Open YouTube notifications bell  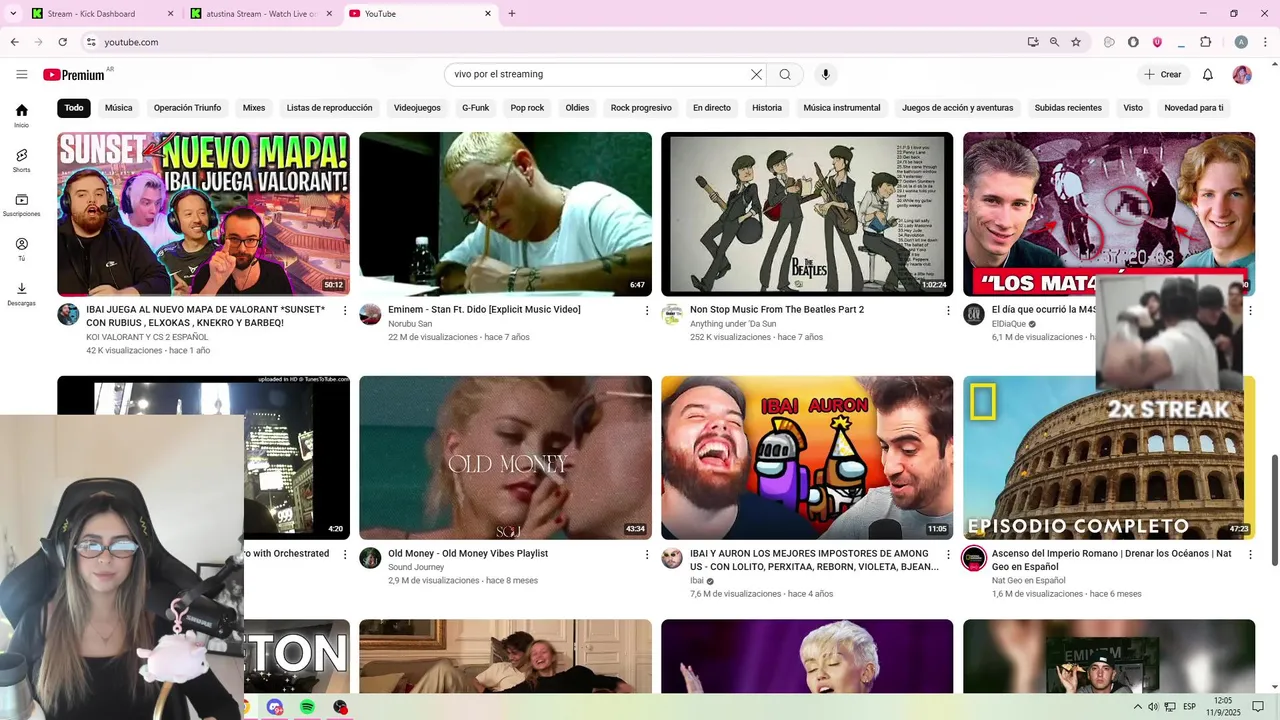(x=1208, y=74)
